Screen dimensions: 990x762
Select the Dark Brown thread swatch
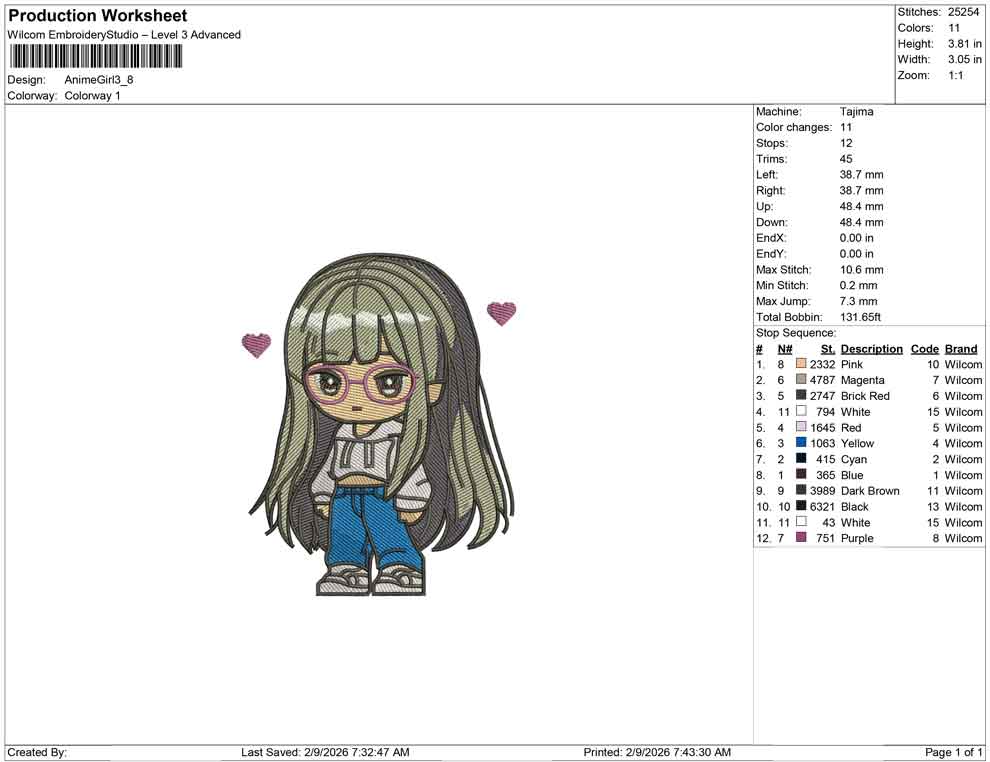click(800, 491)
